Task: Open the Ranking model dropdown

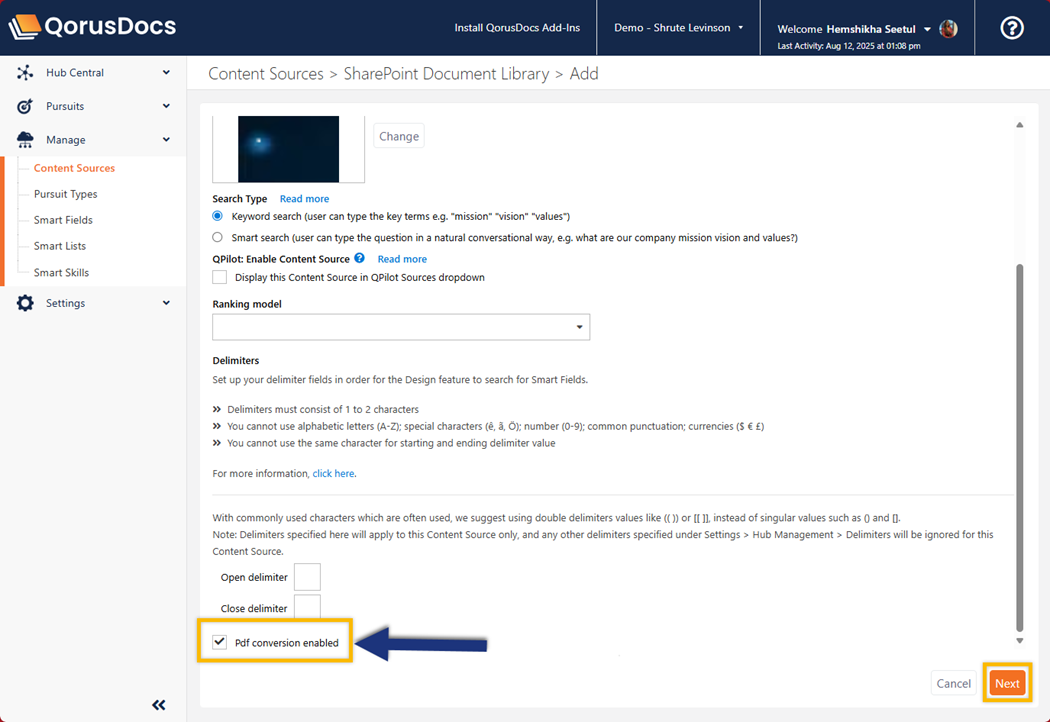Action: pos(401,327)
